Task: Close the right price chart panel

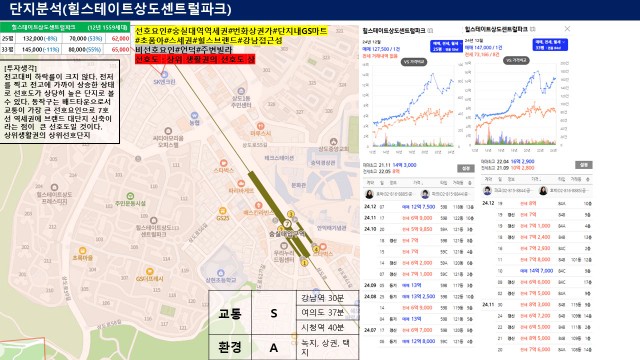Action: [x=567, y=29]
